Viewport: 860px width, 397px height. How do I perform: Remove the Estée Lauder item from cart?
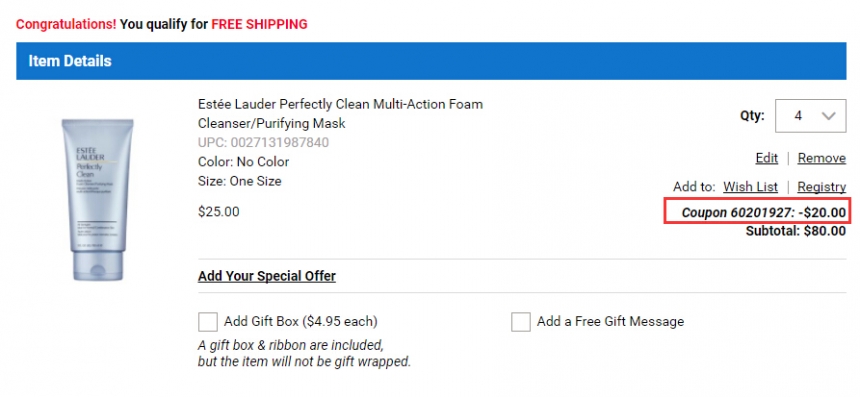[822, 158]
